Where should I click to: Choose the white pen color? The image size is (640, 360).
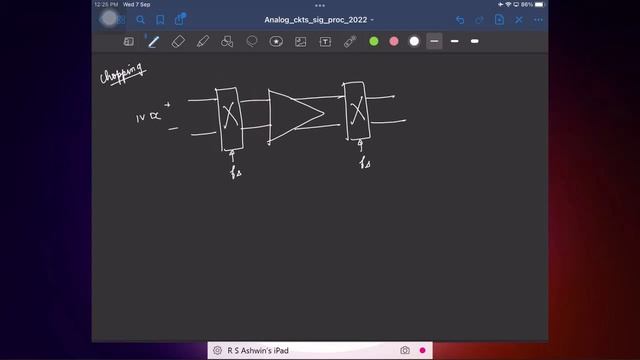pos(414,42)
